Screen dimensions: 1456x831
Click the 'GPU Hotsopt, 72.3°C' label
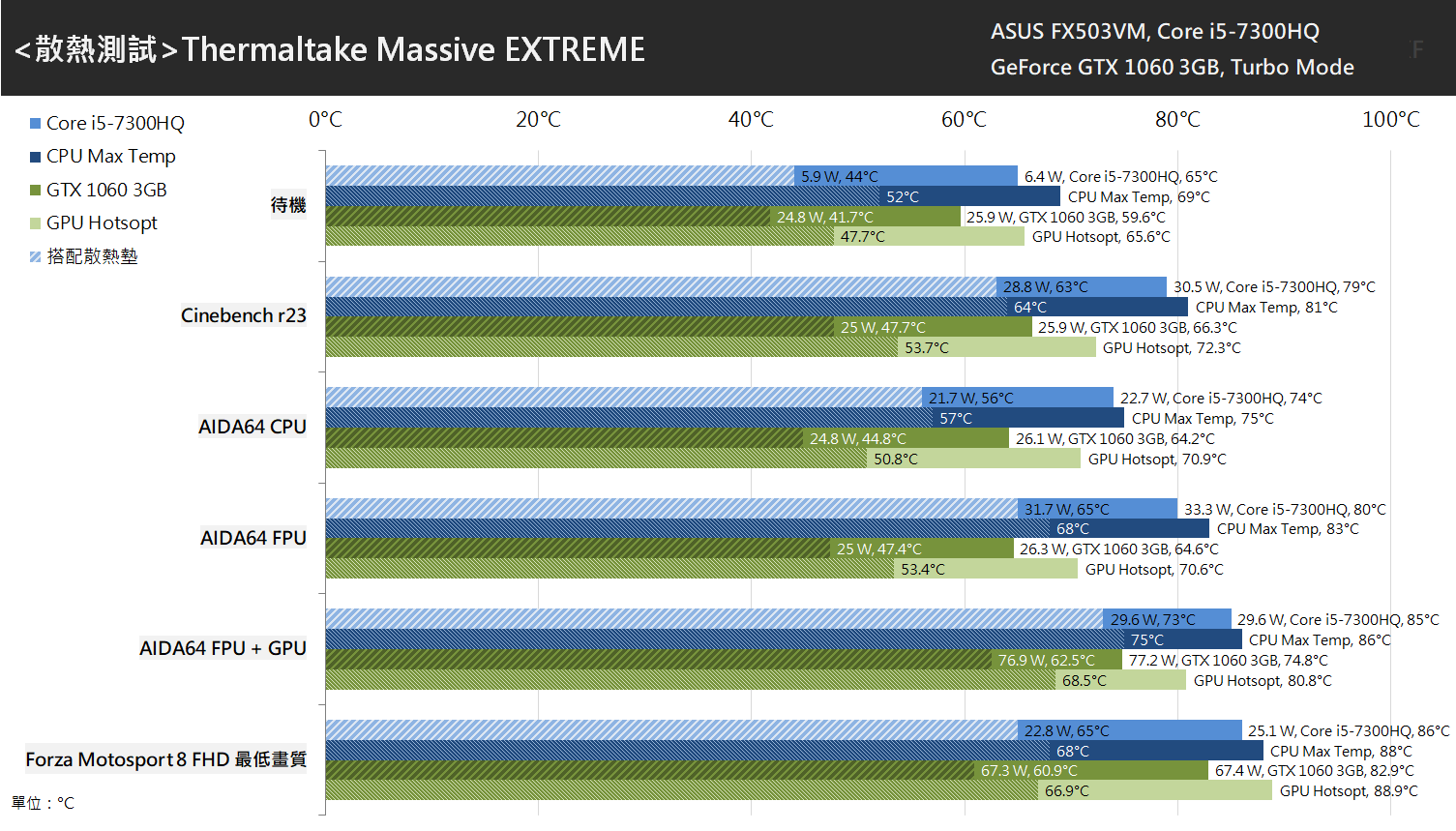click(1172, 347)
